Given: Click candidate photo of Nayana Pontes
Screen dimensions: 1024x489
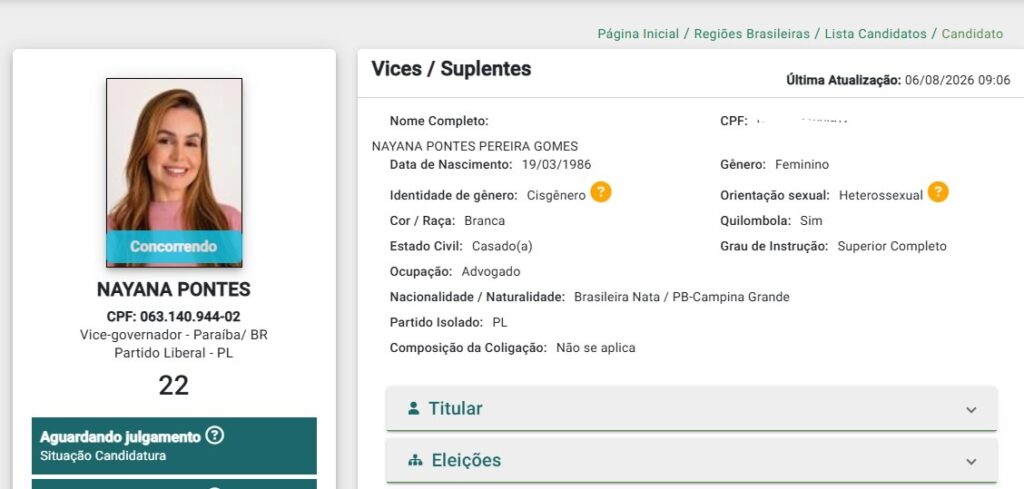Looking at the screenshot, I should pyautogui.click(x=174, y=173).
